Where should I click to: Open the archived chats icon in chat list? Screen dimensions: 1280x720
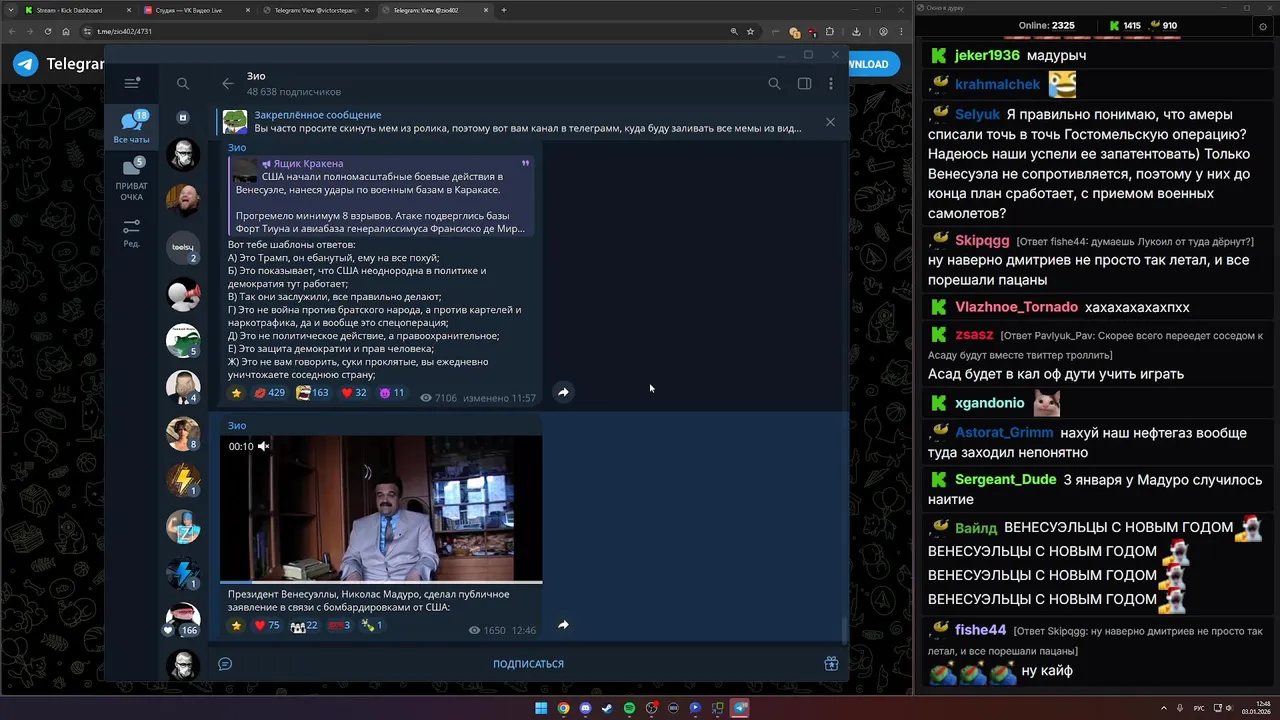pos(183,118)
